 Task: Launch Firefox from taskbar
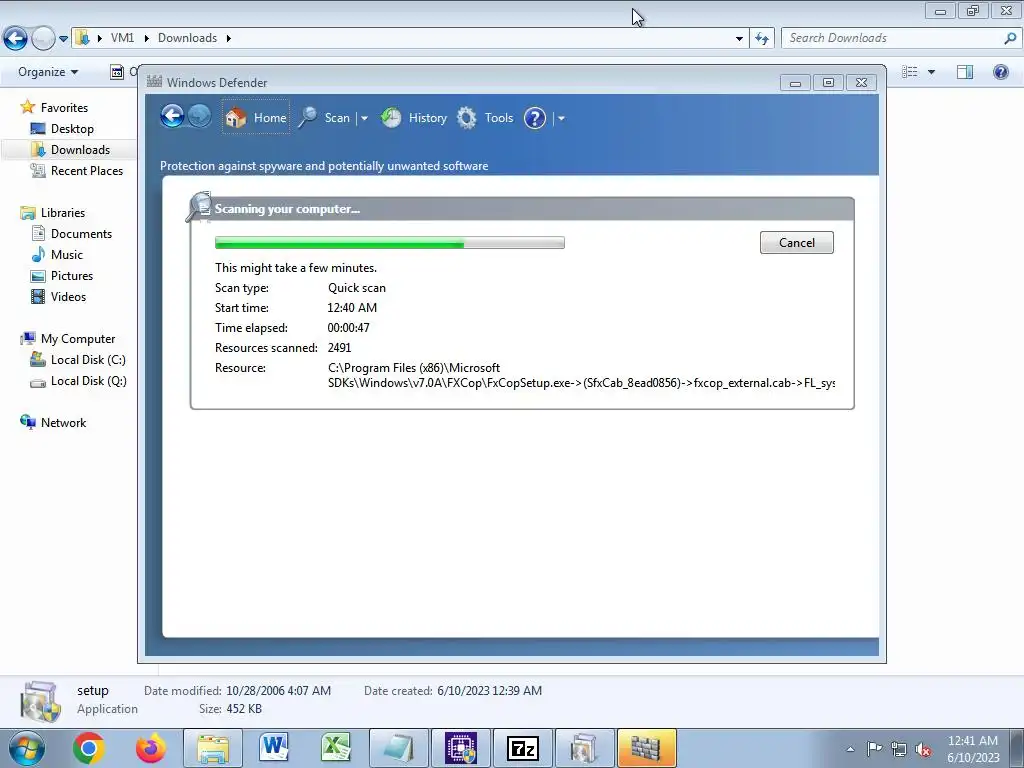[151, 748]
